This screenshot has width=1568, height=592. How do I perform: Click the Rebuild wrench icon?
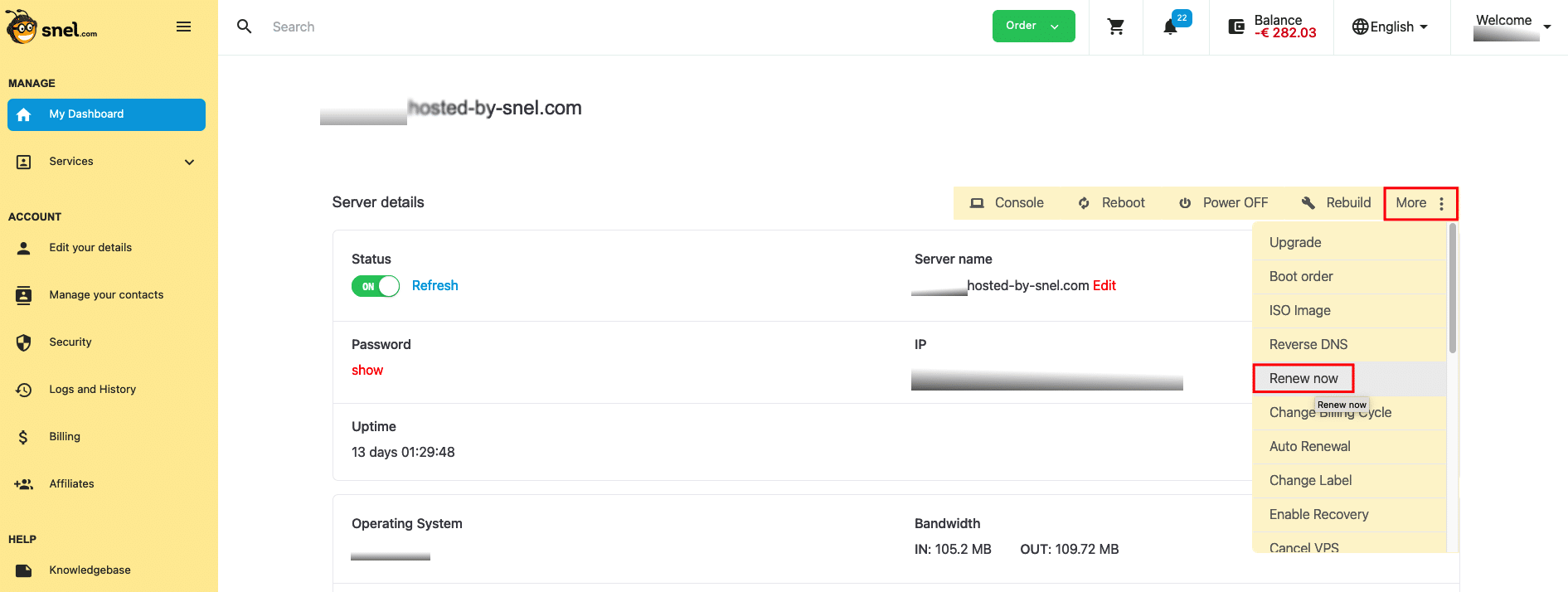pos(1308,203)
